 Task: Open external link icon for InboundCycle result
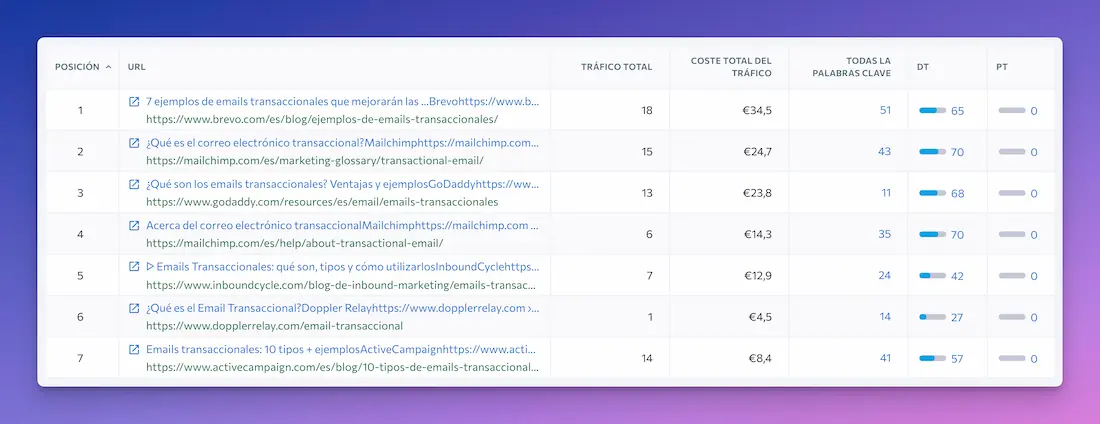point(134,267)
